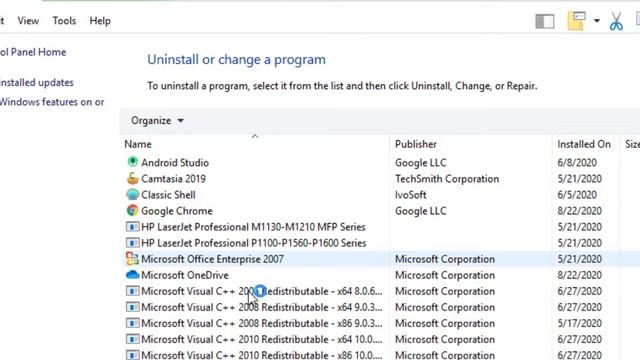Select Visual C++ 2010 Redistributable x64 10.0 name
The height and width of the screenshot is (360, 640).
(x=262, y=340)
